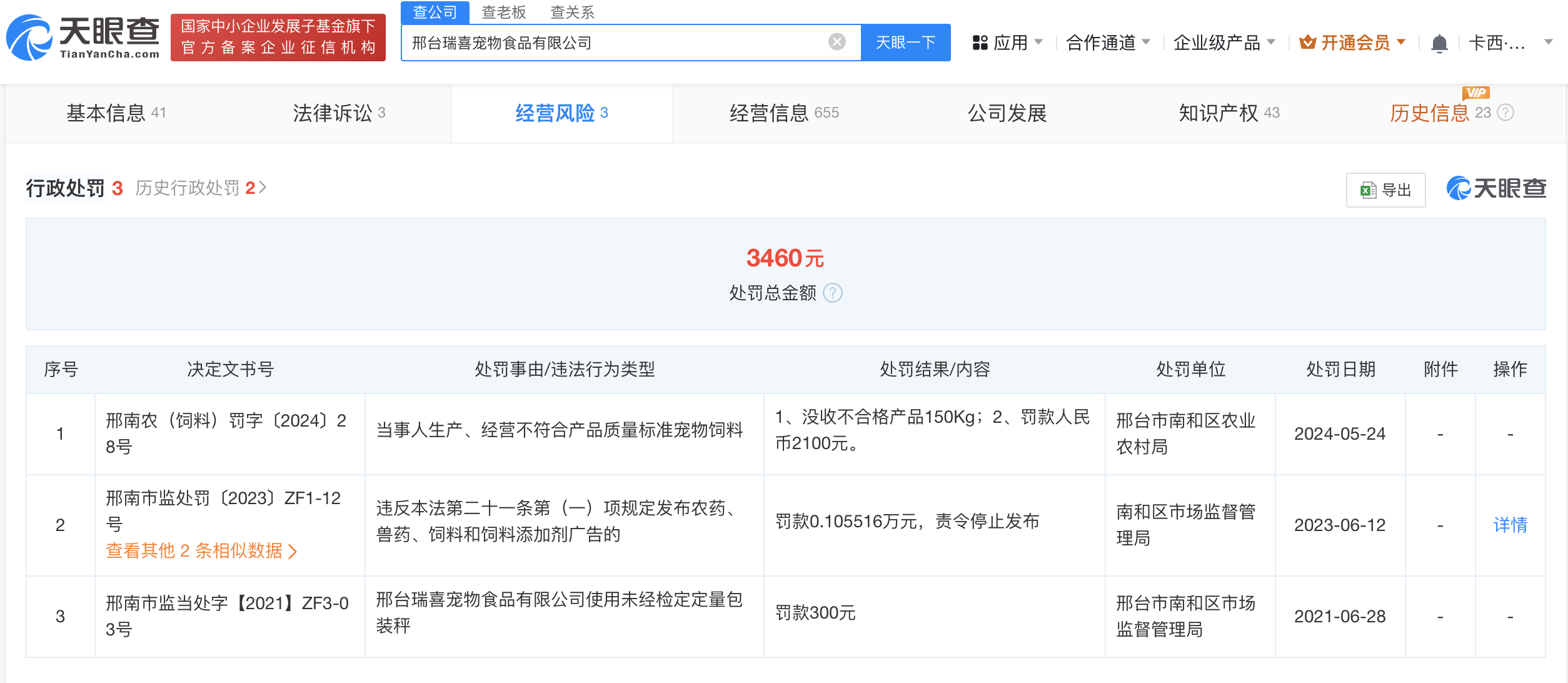This screenshot has height=683, width=1568.
Task: Click the Excel icon in the export button
Action: click(1369, 190)
